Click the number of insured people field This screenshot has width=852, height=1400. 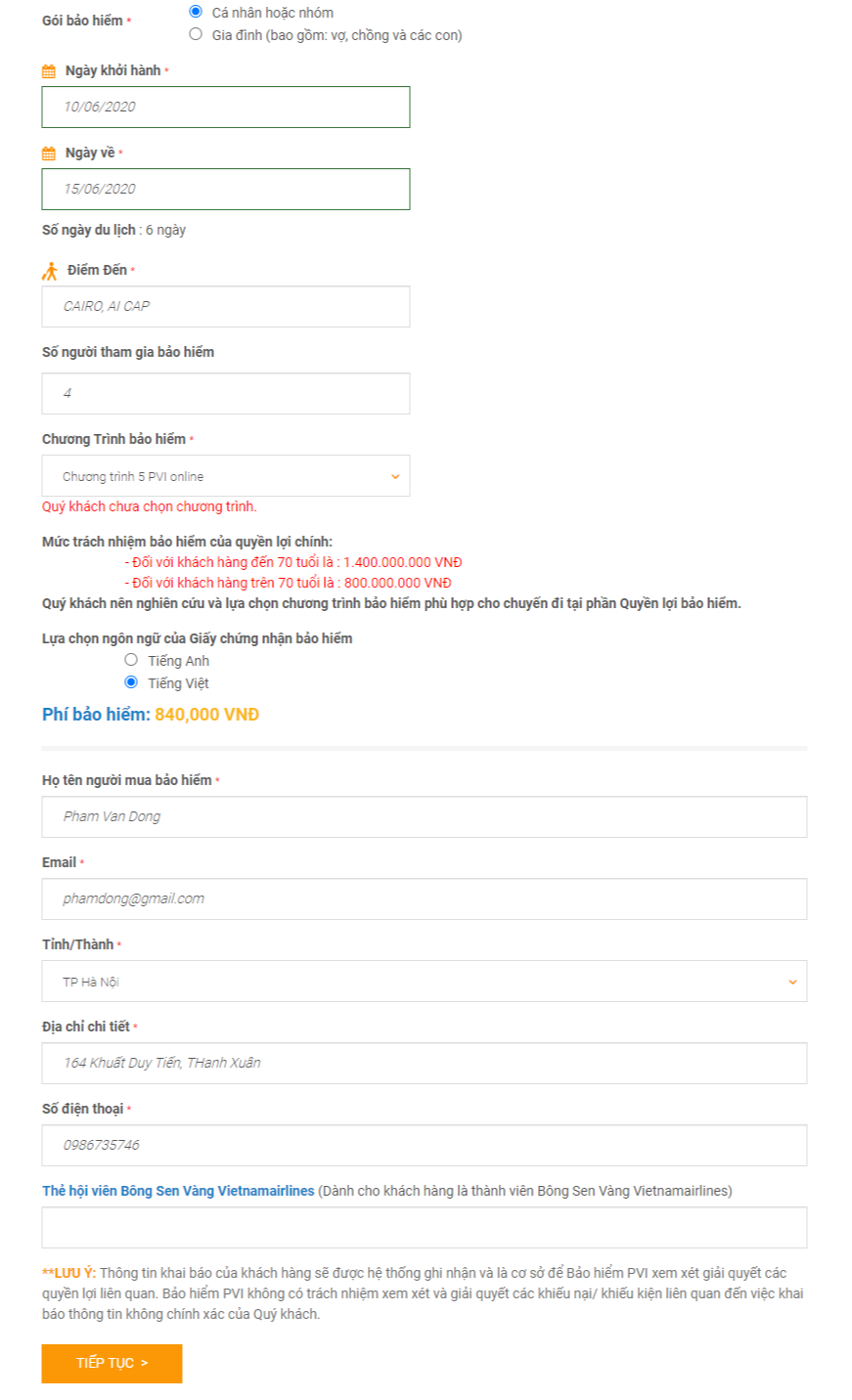(x=225, y=393)
